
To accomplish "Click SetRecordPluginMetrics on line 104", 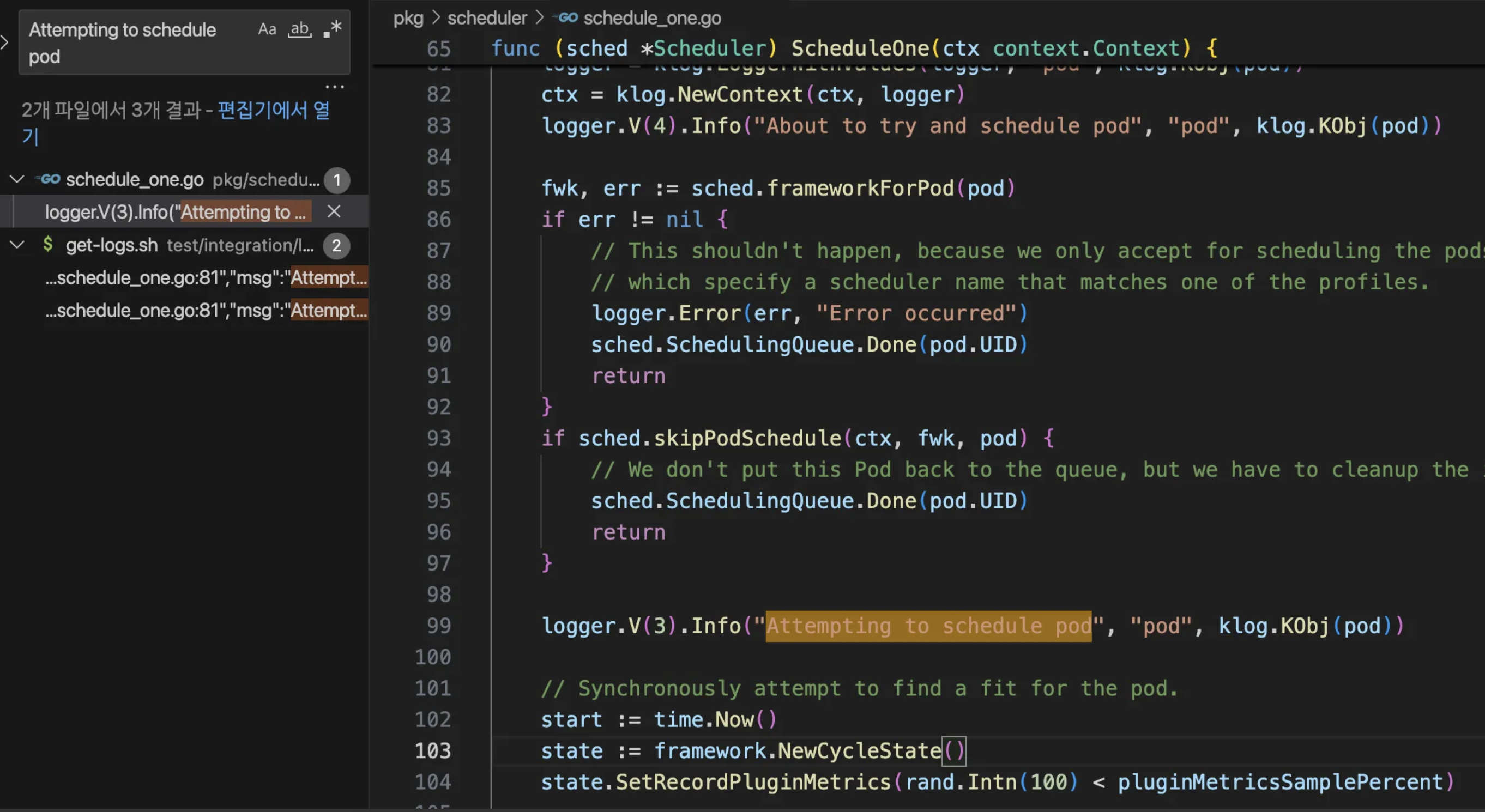I will click(753, 782).
